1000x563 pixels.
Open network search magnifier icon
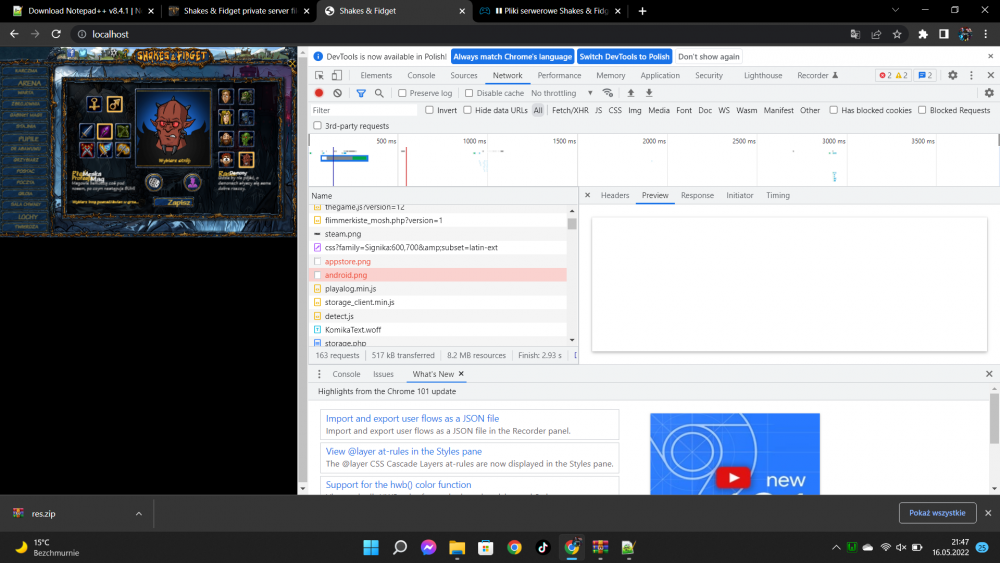379,93
